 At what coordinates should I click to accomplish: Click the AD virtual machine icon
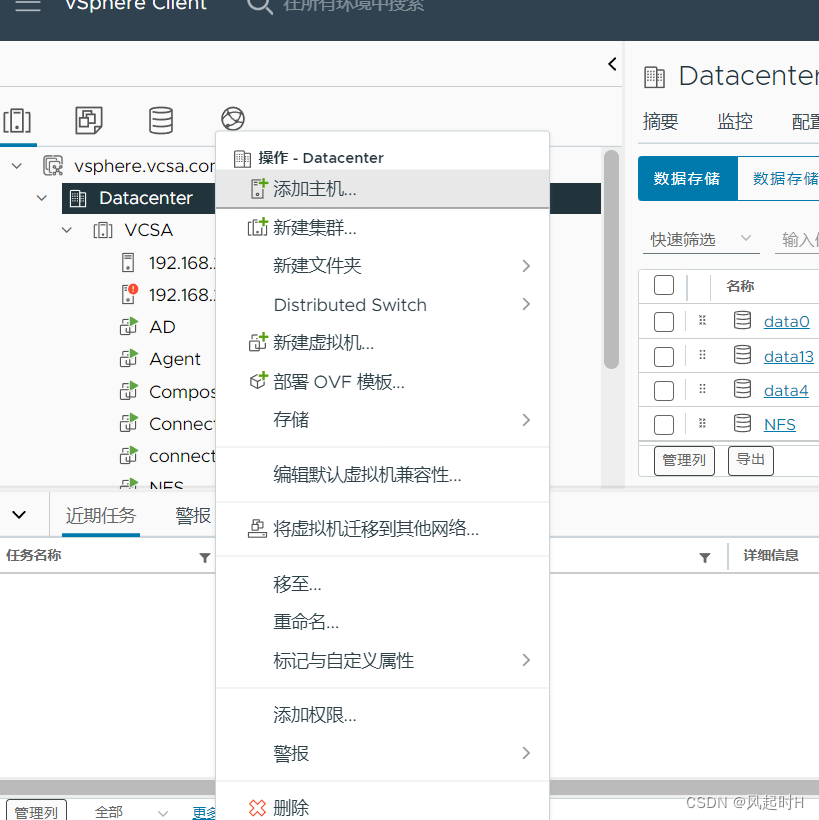[x=129, y=326]
